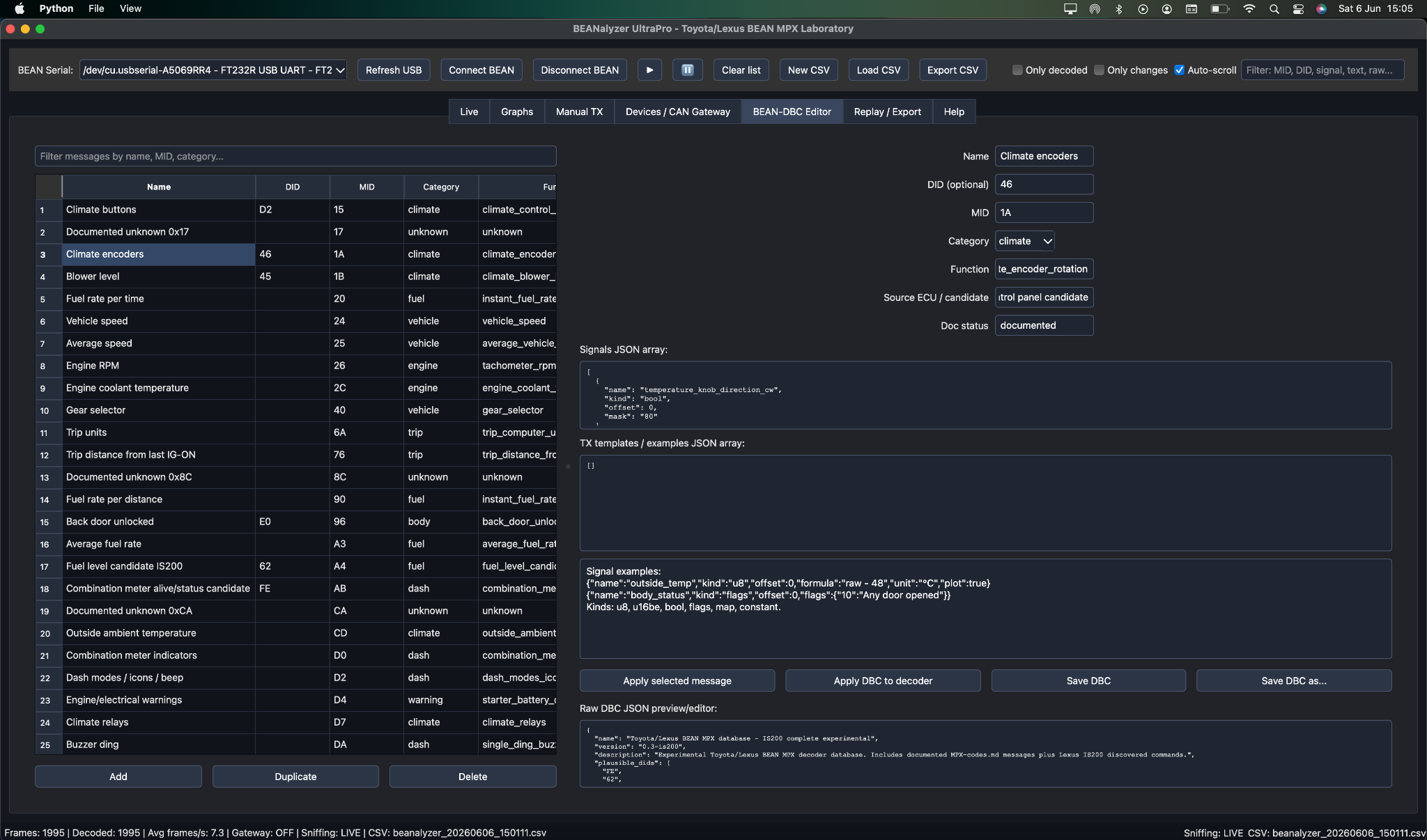Open the BEAN Serial port dropdown

(x=213, y=70)
